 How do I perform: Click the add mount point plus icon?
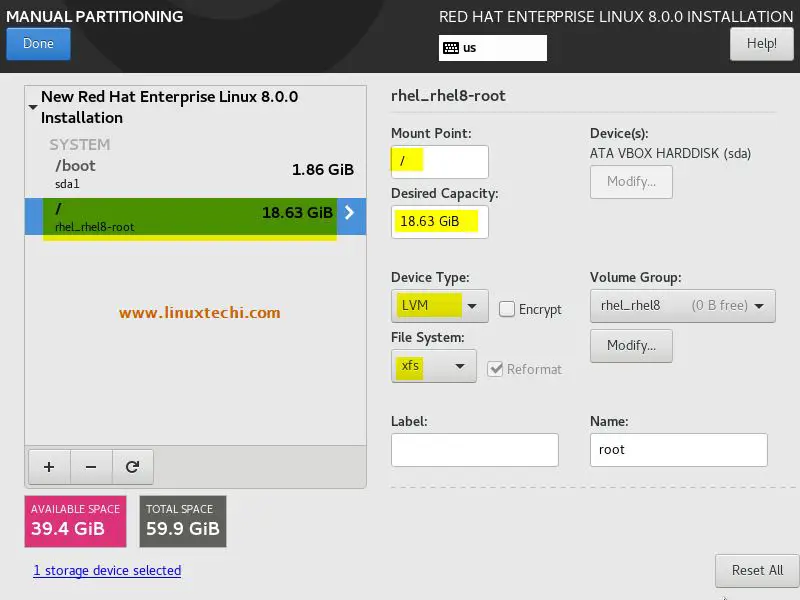pos(49,467)
